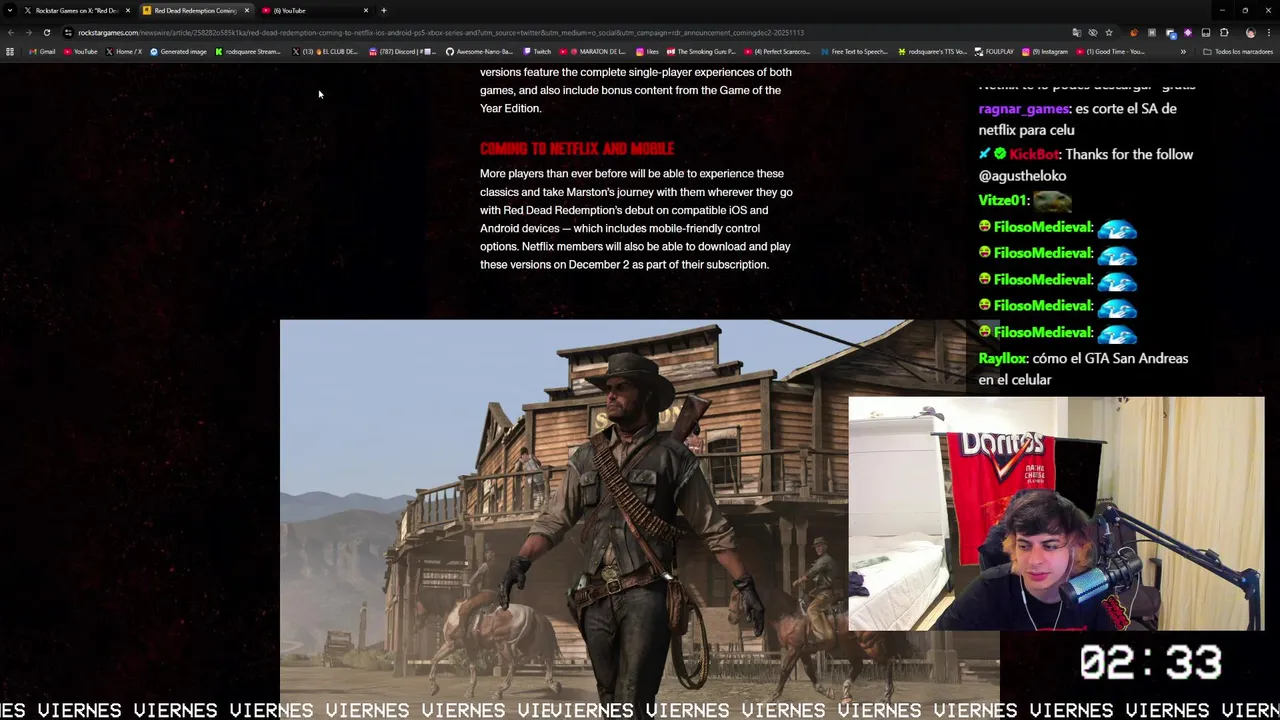Image resolution: width=1280 pixels, height=720 pixels.
Task: Open the Generated image bookmark
Action: pyautogui.click(x=178, y=51)
